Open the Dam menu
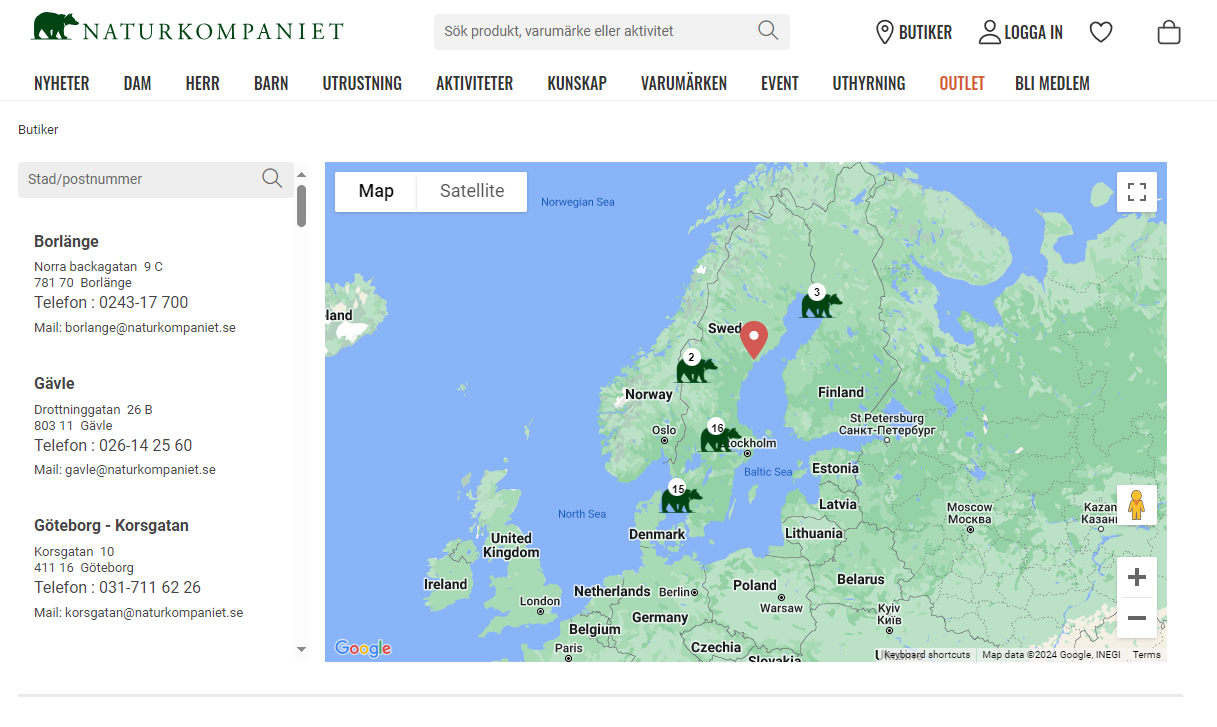 click(137, 83)
